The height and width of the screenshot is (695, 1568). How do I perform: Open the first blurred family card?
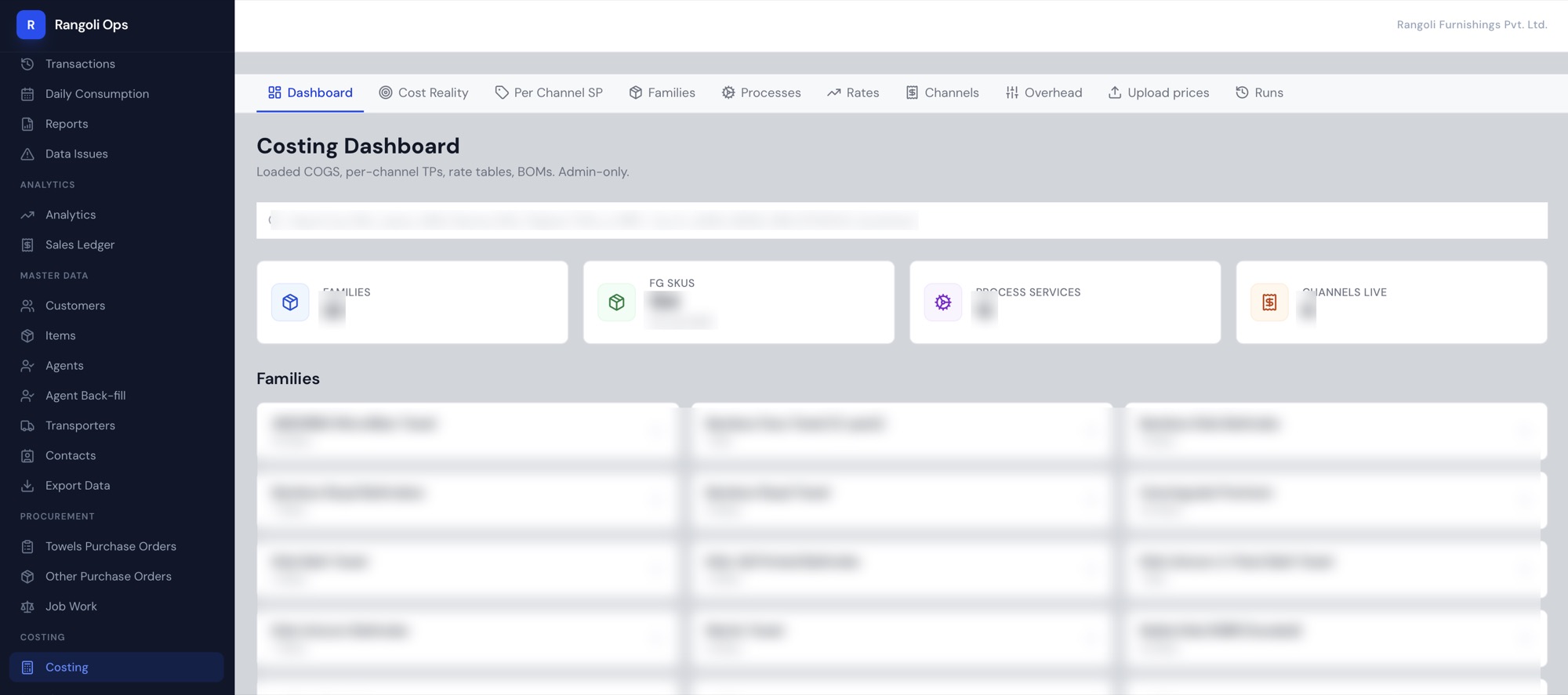[x=467, y=431]
